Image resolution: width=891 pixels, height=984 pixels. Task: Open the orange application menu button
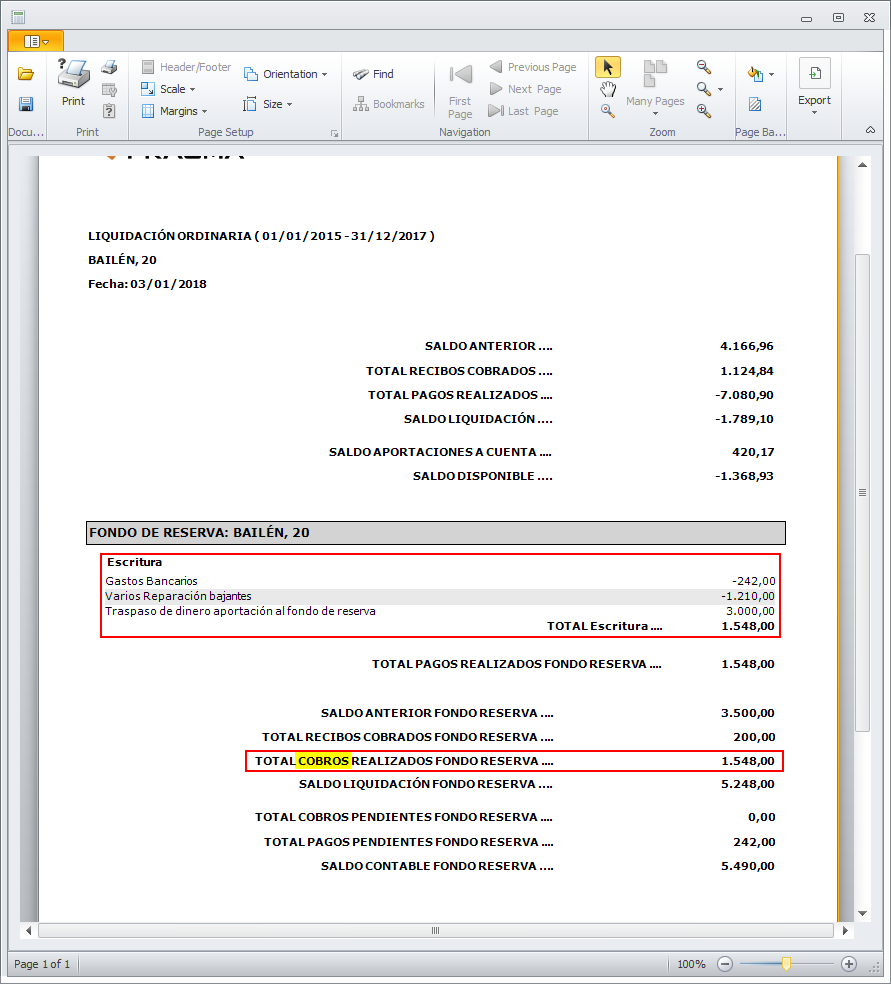click(x=36, y=41)
